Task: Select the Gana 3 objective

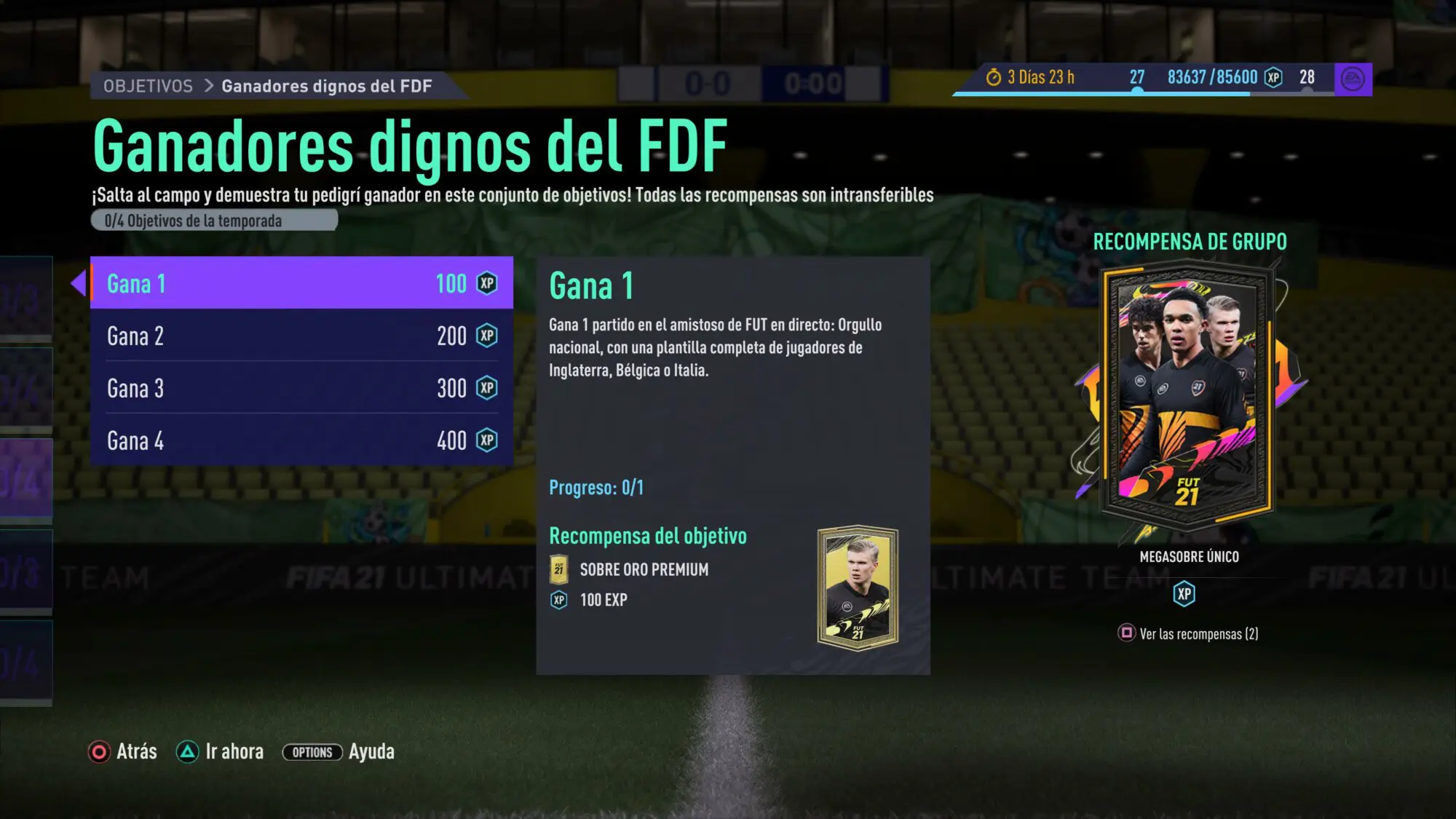Action: pyautogui.click(x=301, y=388)
